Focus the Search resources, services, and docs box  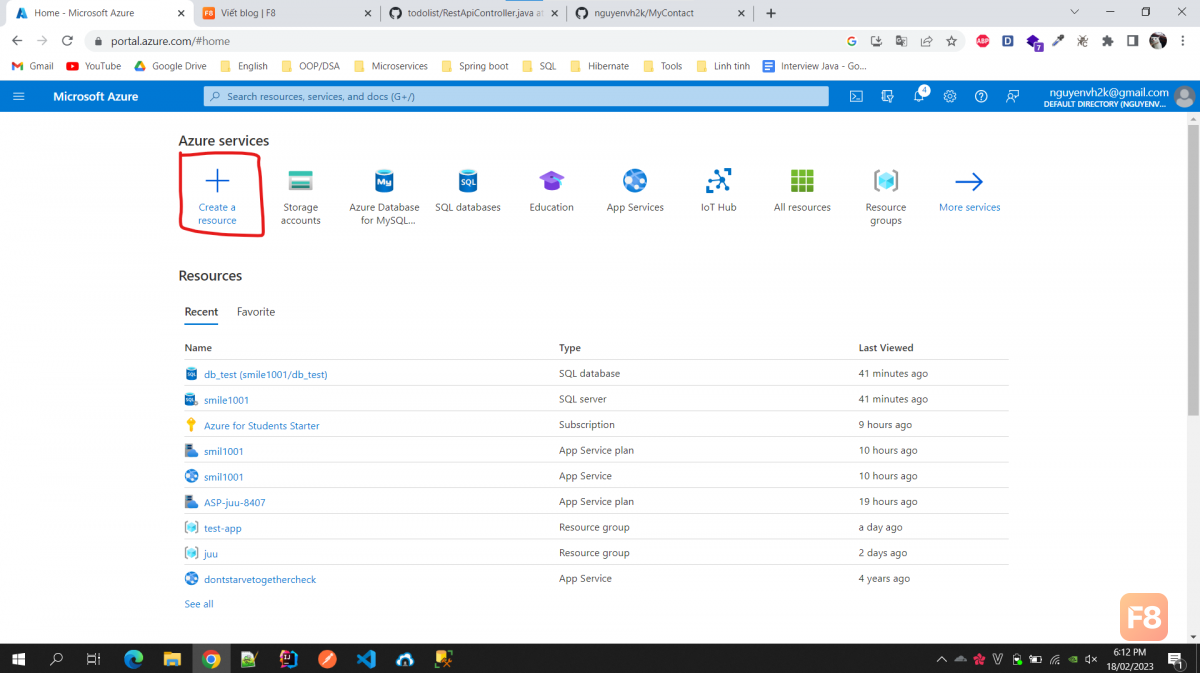(x=516, y=96)
